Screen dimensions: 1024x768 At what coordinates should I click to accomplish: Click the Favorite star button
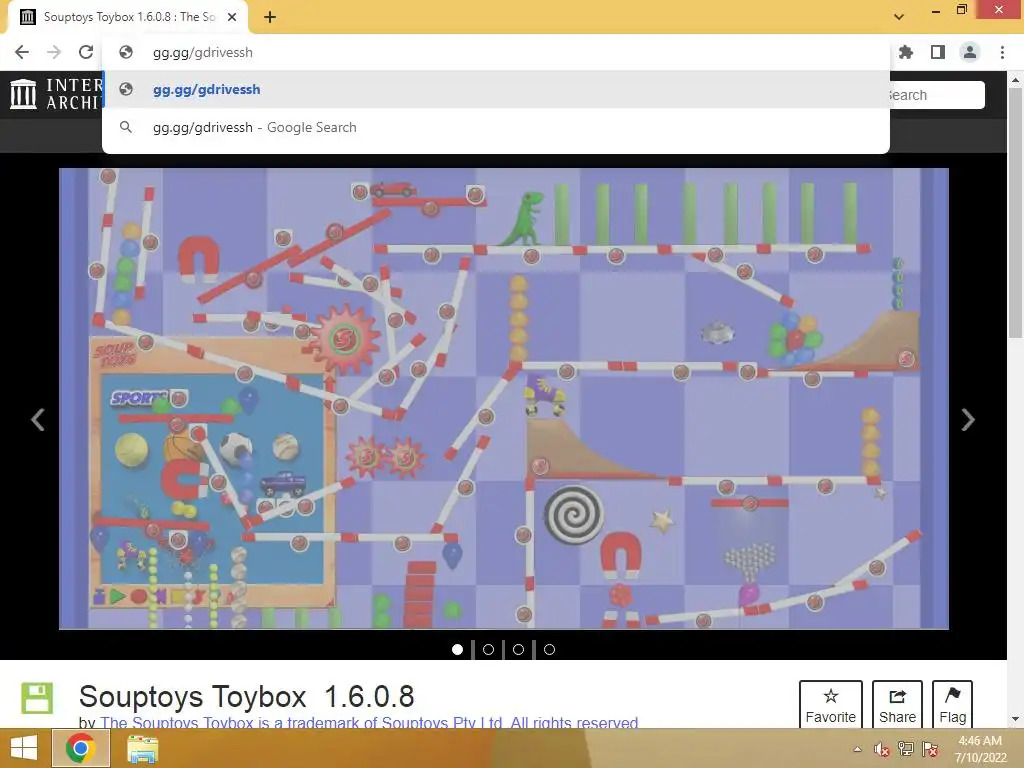pyautogui.click(x=831, y=704)
